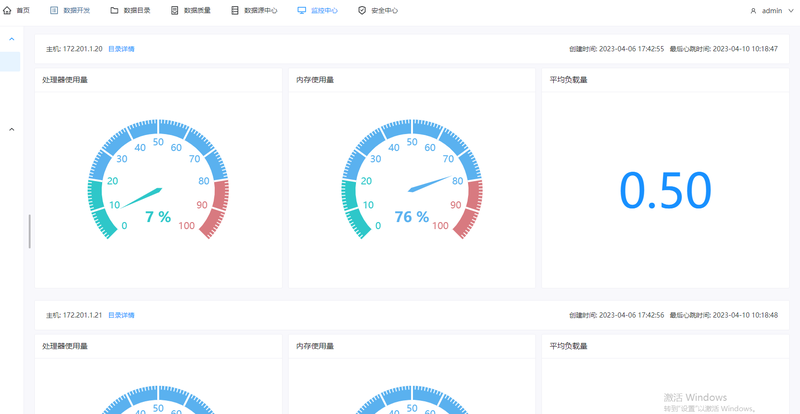This screenshot has width=800, height=414.
Task: Click the 76 % memory gauge value
Action: (412, 217)
